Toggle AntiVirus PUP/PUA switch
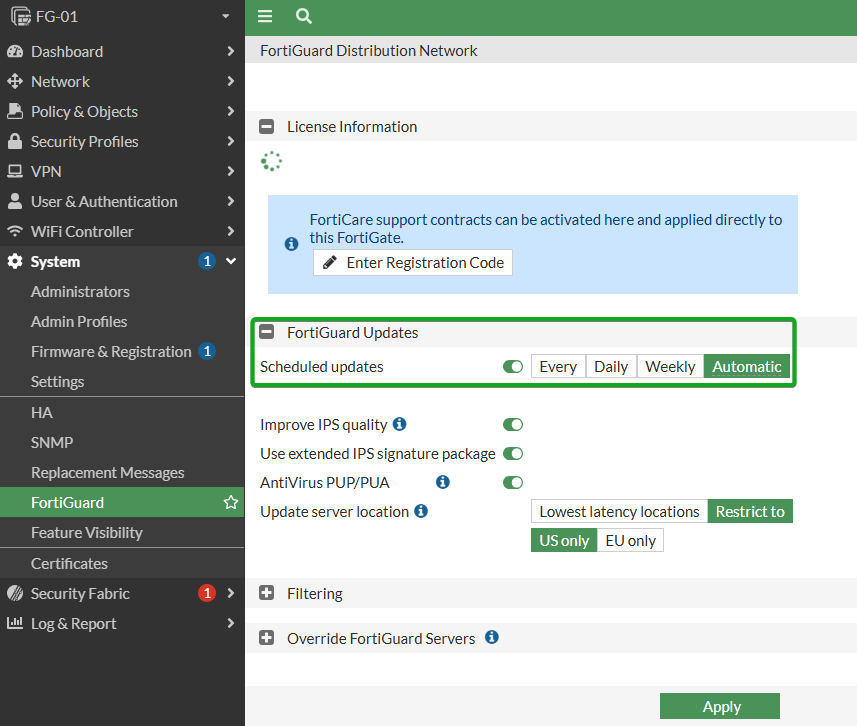 click(513, 482)
